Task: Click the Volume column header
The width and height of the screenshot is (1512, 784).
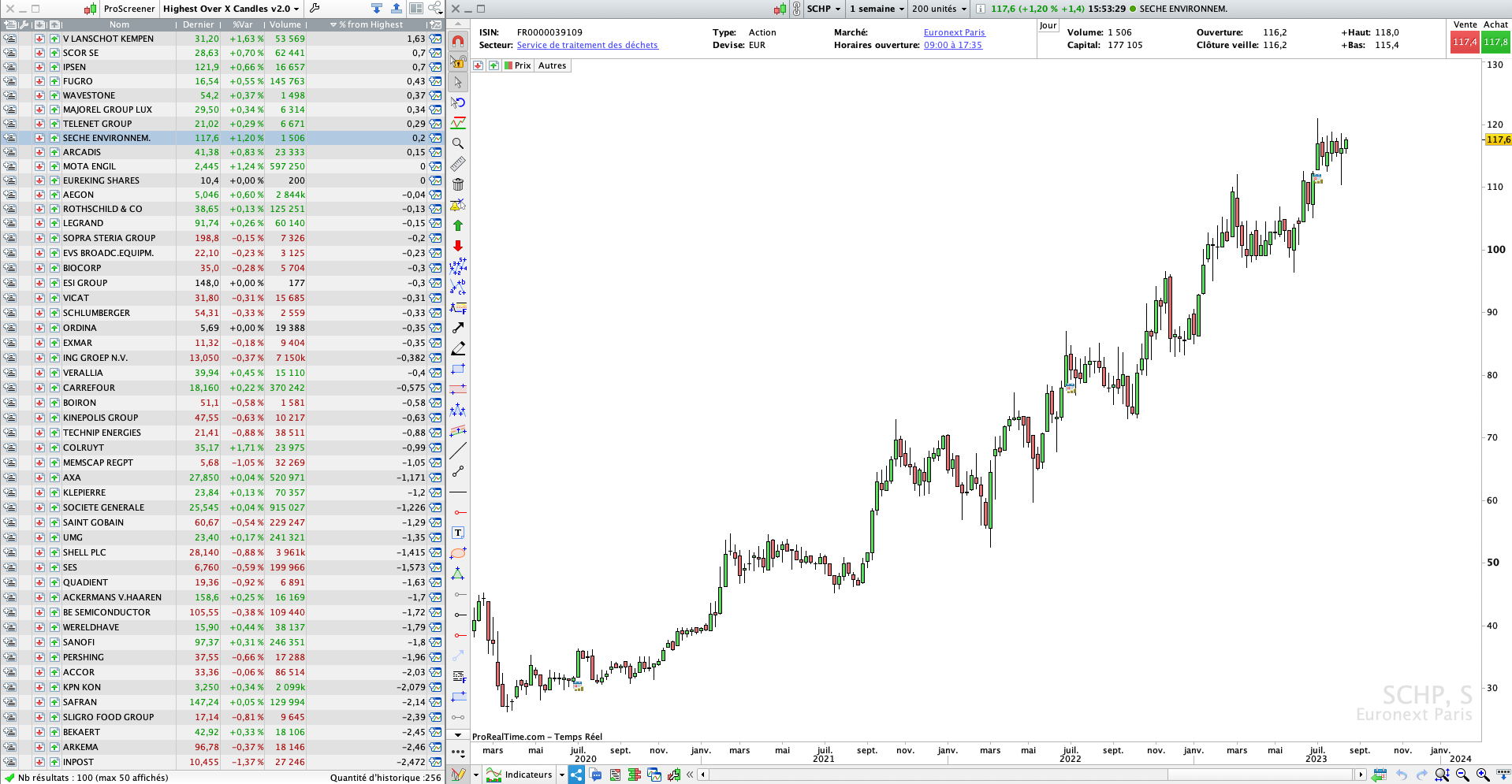Action: coord(285,24)
